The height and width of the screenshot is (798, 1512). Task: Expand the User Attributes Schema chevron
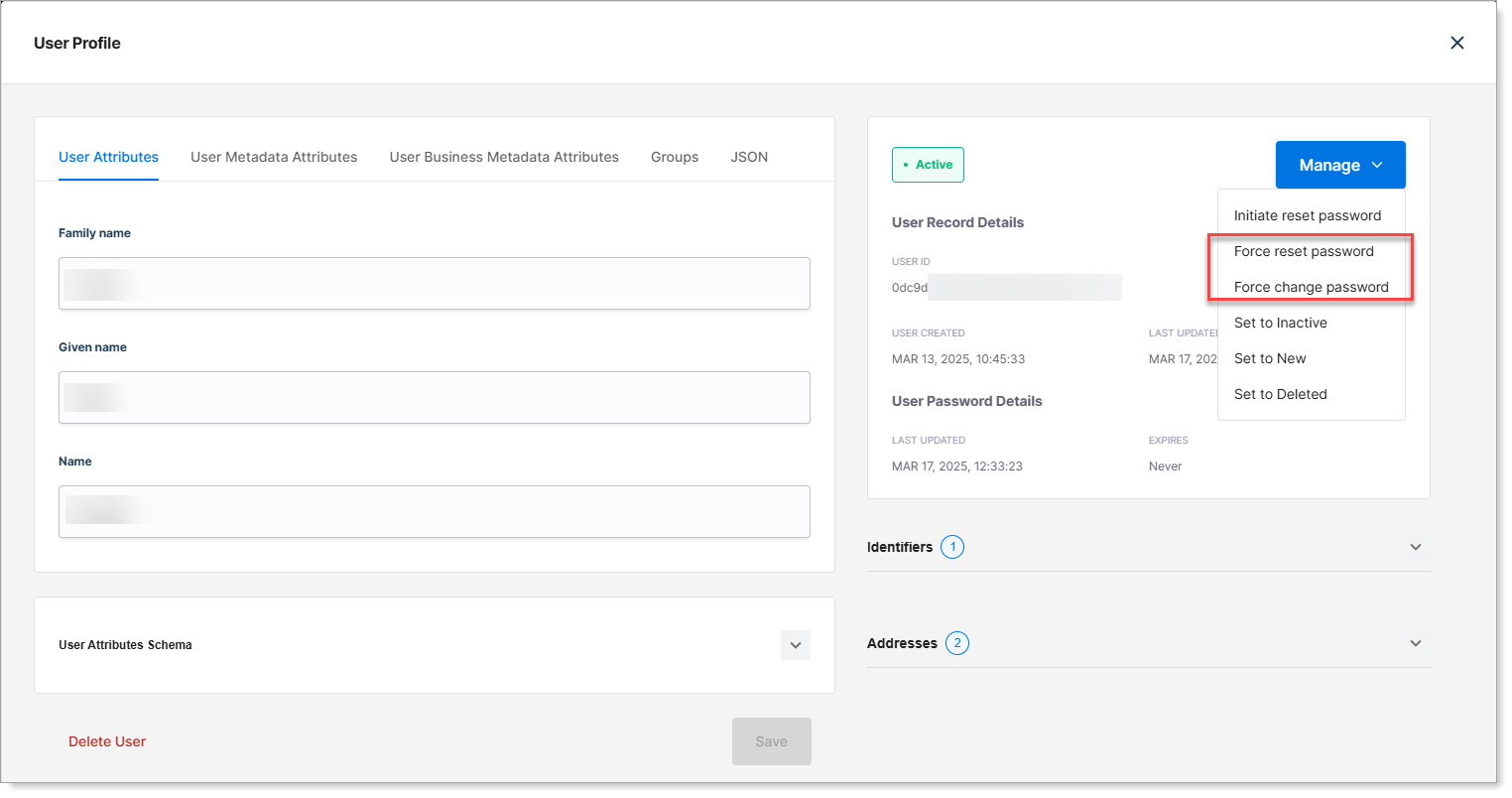pos(795,645)
